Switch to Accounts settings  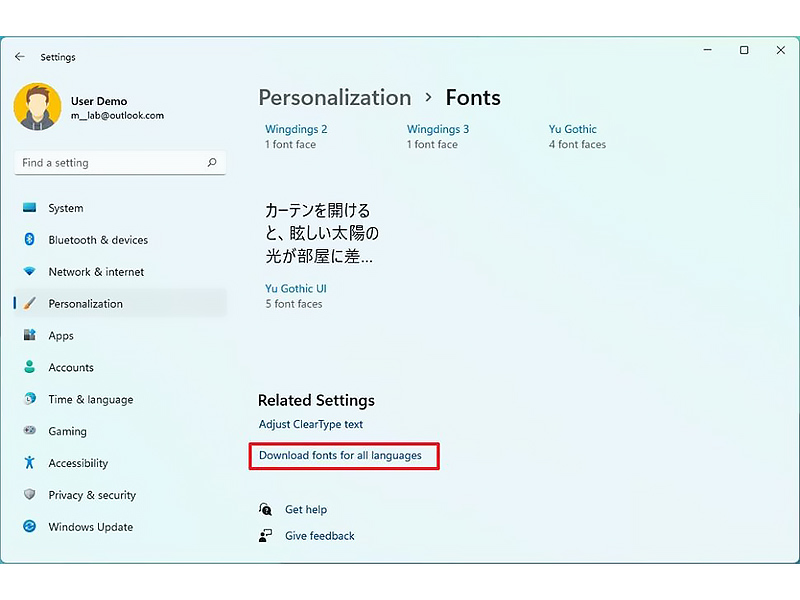[x=120, y=367]
